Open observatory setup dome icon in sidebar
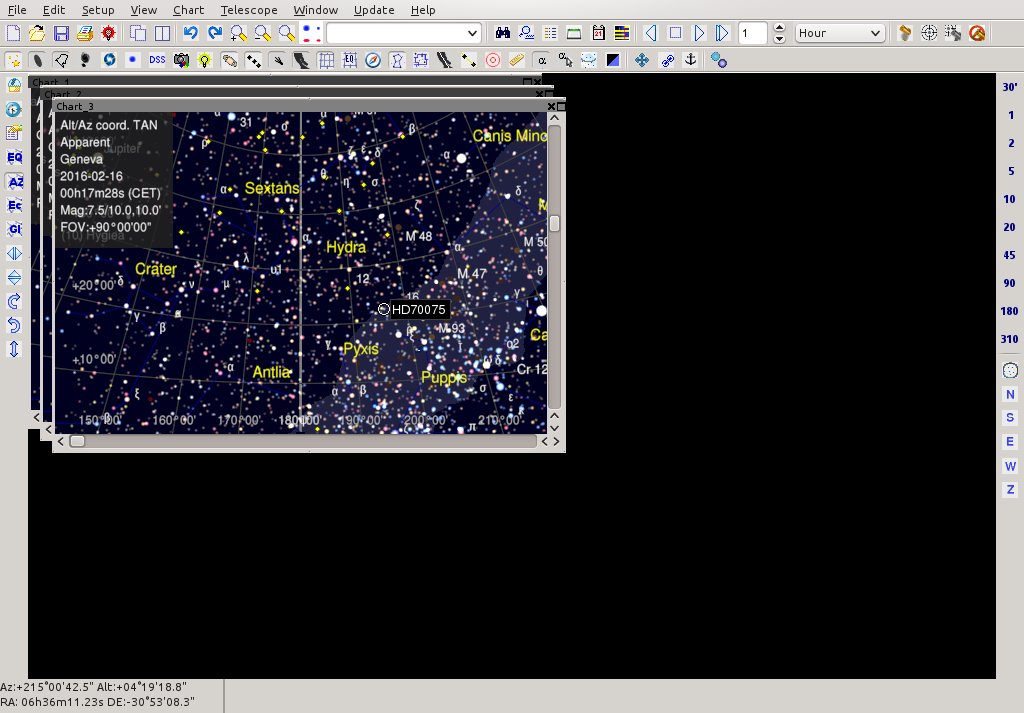Image resolution: width=1024 pixels, height=713 pixels. coord(14,85)
